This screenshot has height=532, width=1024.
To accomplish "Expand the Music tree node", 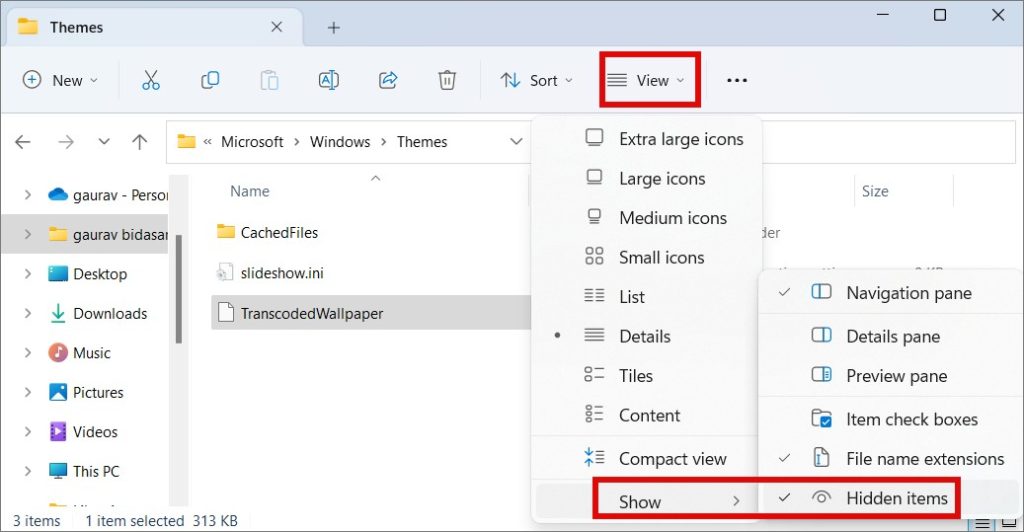I will pyautogui.click(x=27, y=353).
